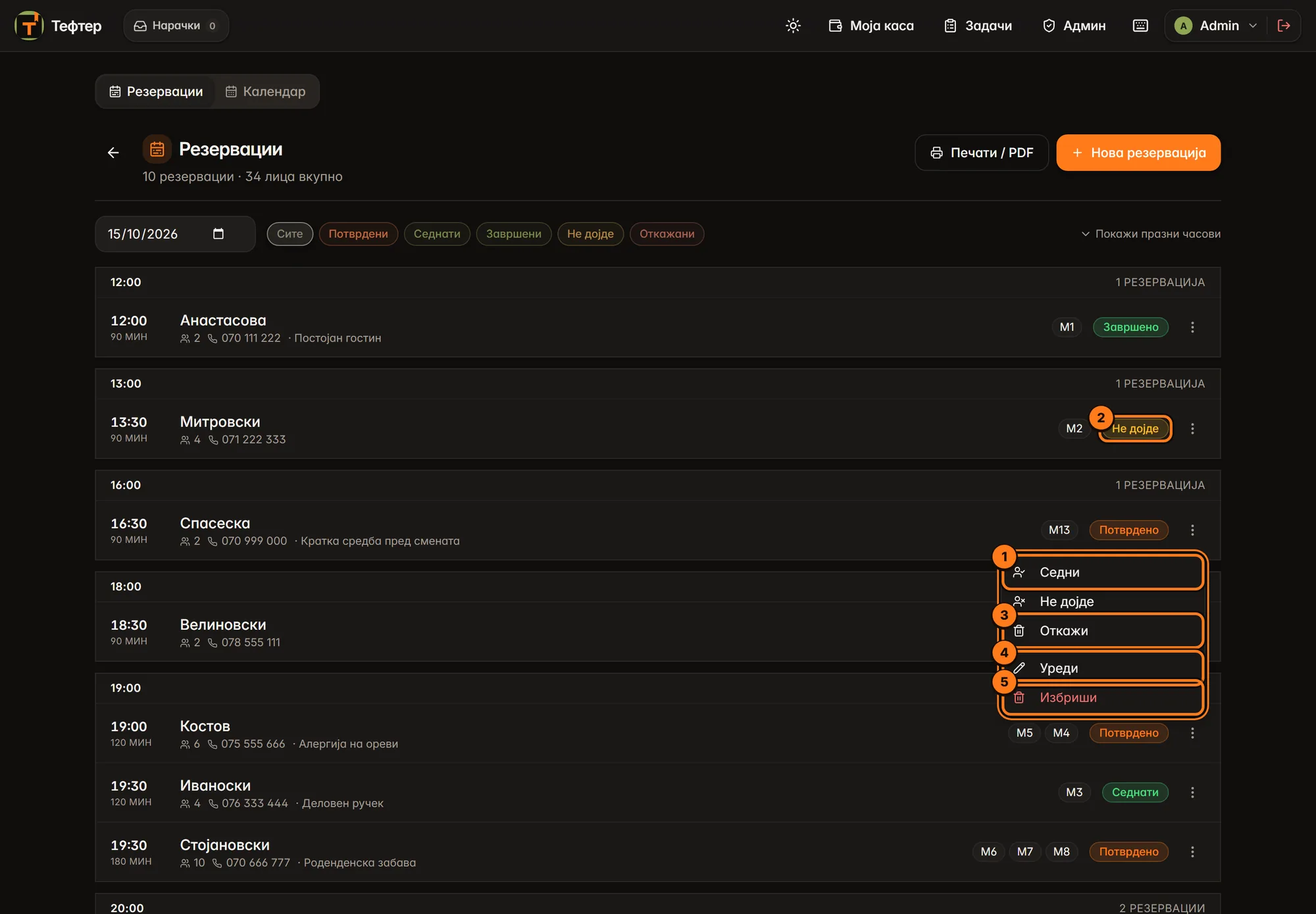Filter reservations by Седнати
The width and height of the screenshot is (1316, 914).
point(437,234)
